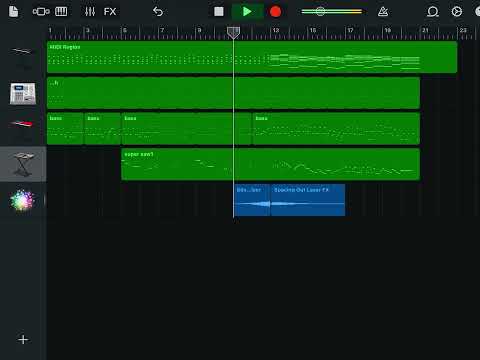
Task: Select the drum machine track icon
Action: click(x=23, y=94)
